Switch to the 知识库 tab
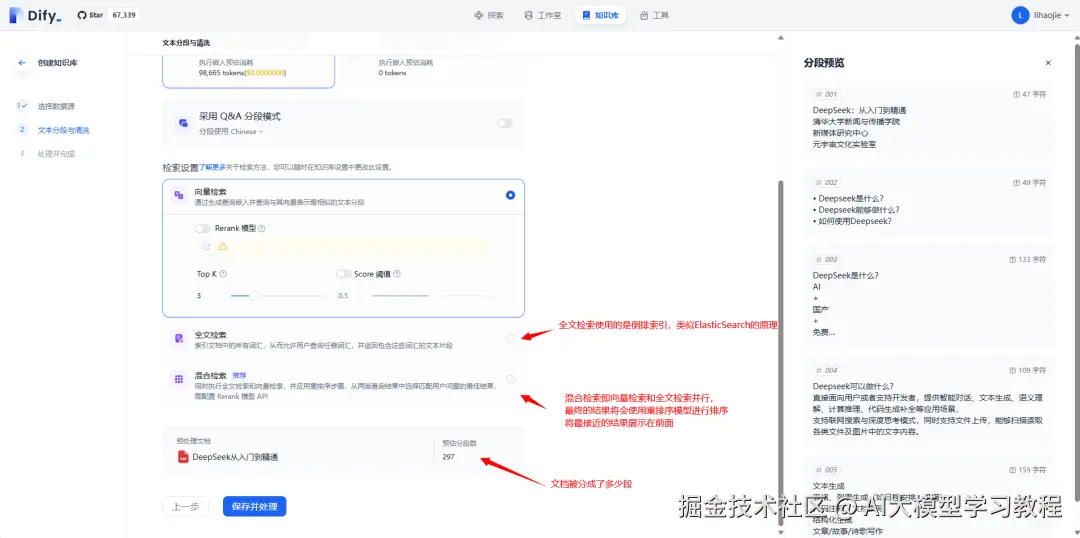The width and height of the screenshot is (1080, 538). (600, 15)
